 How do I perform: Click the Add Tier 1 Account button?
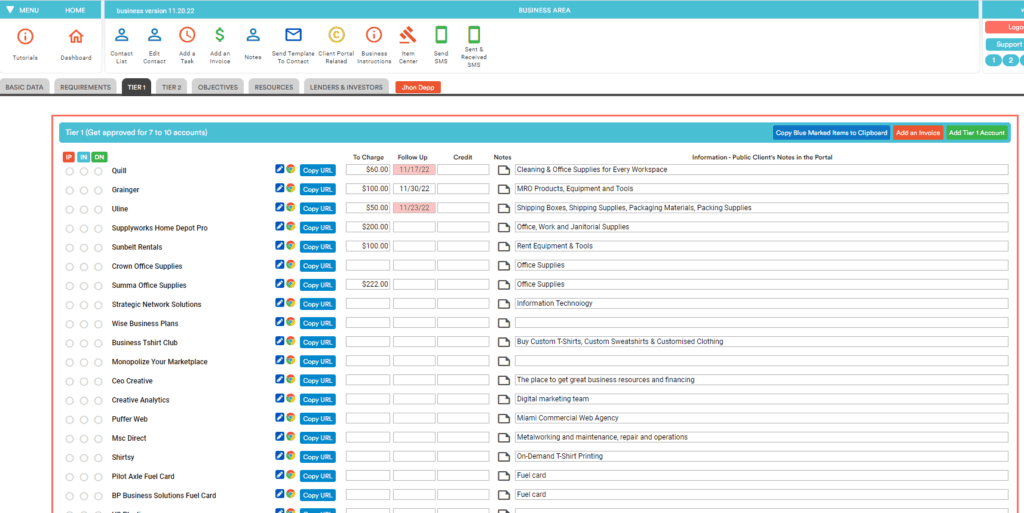pos(976,132)
